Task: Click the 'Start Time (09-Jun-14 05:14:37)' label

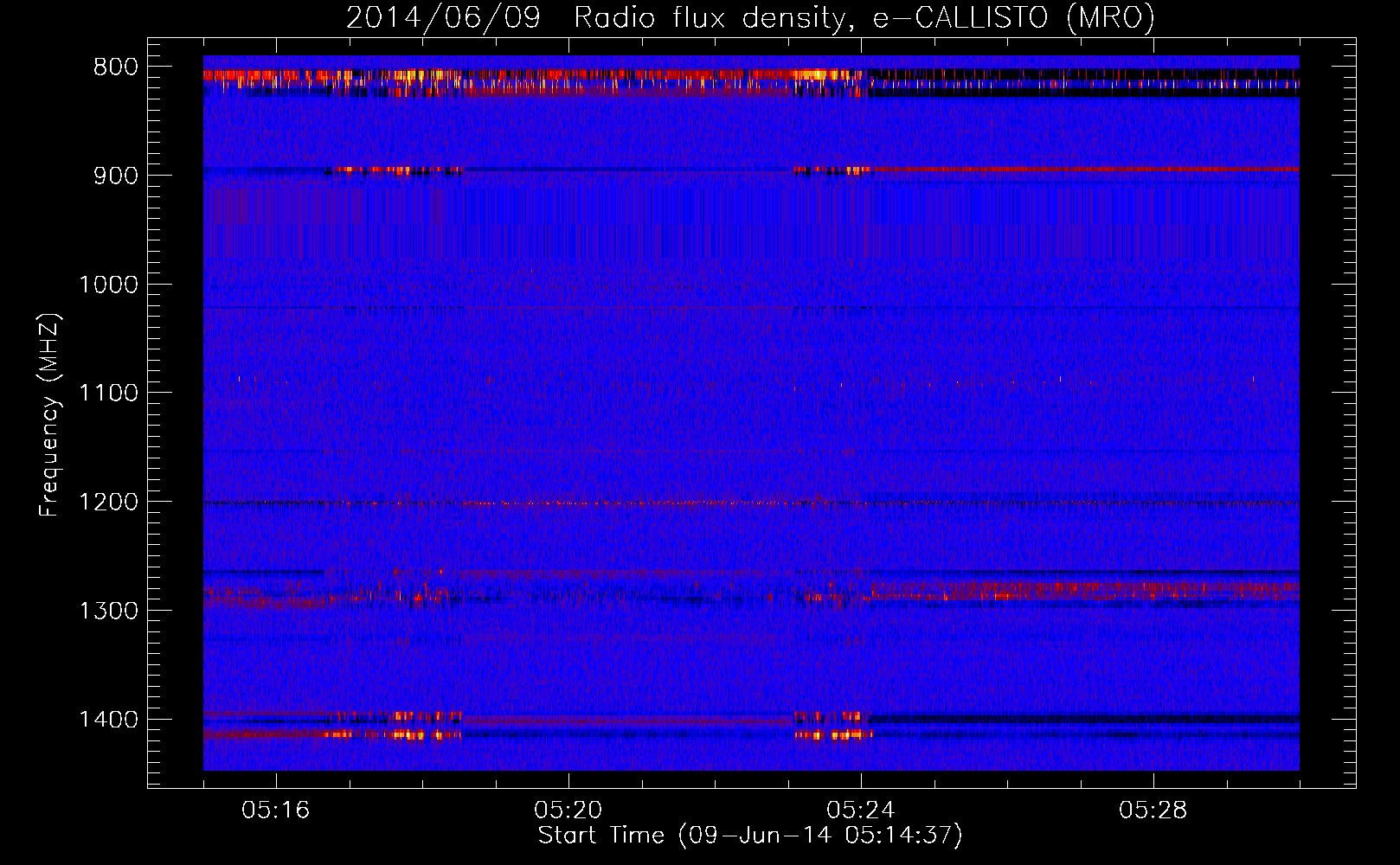Action: coord(750,836)
